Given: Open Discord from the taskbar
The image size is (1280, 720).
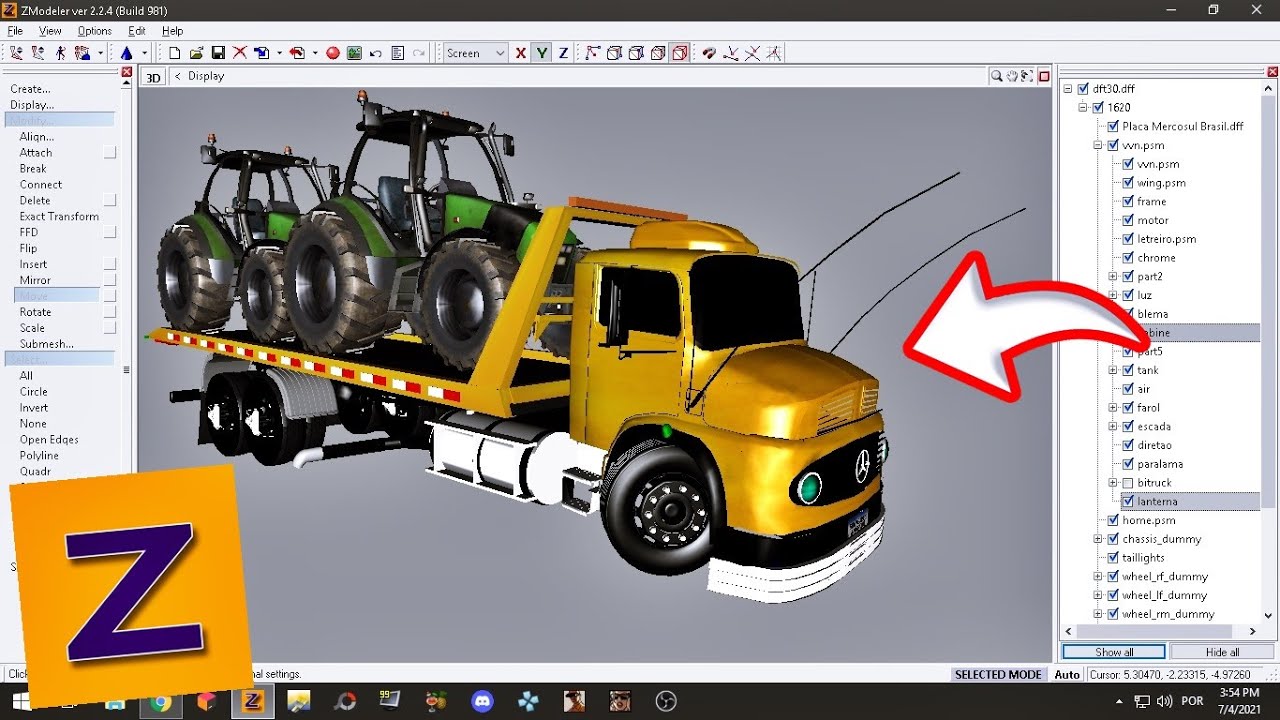Looking at the screenshot, I should 483,701.
